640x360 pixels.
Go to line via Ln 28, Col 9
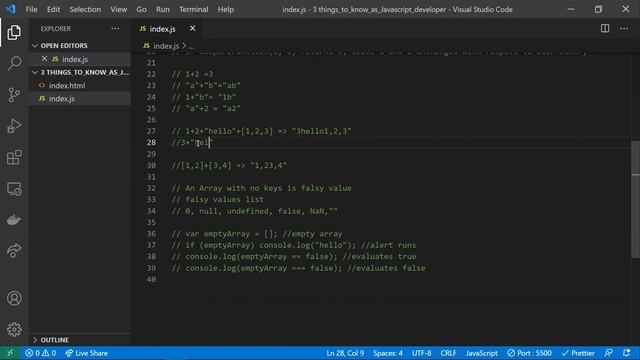coord(345,353)
